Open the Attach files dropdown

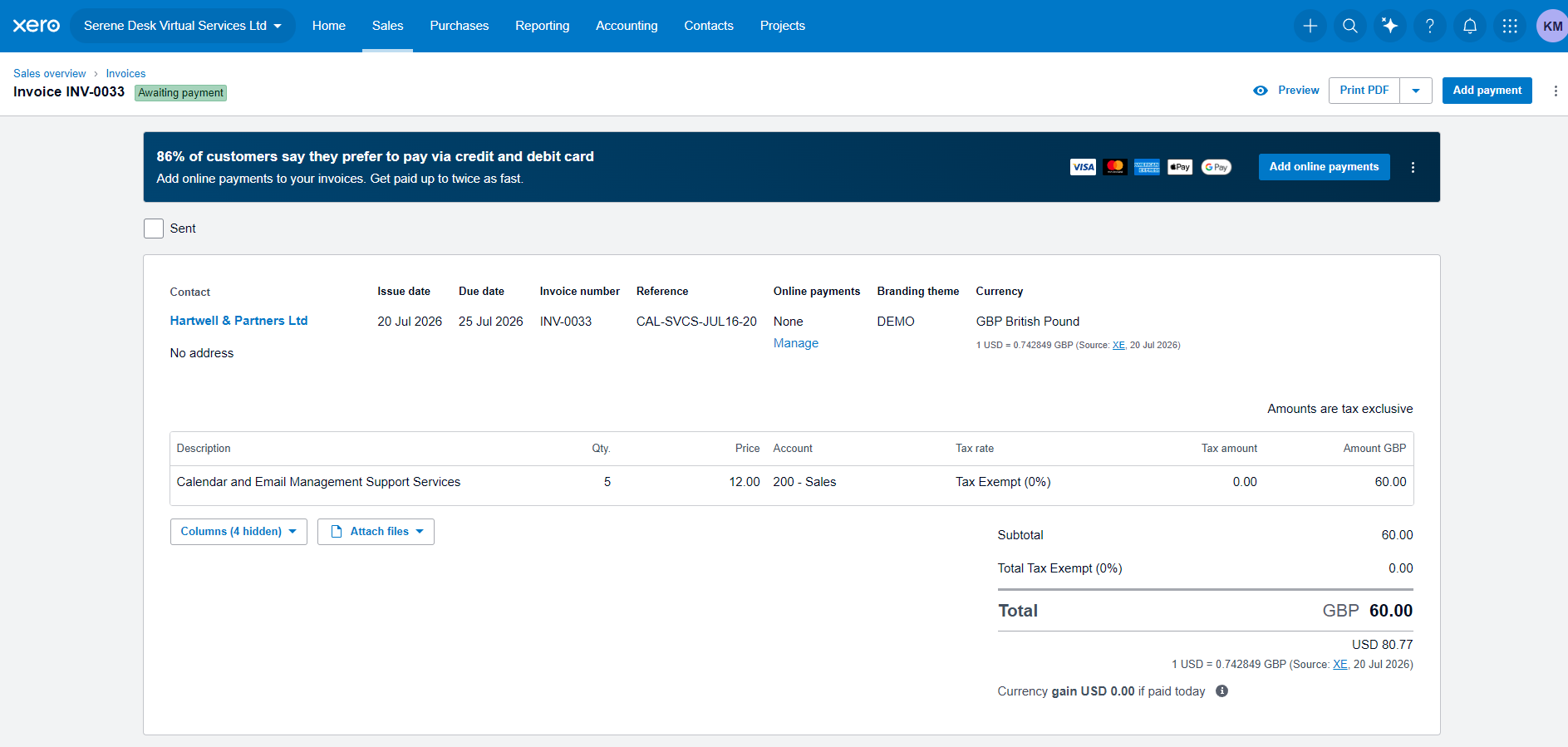[x=376, y=532]
